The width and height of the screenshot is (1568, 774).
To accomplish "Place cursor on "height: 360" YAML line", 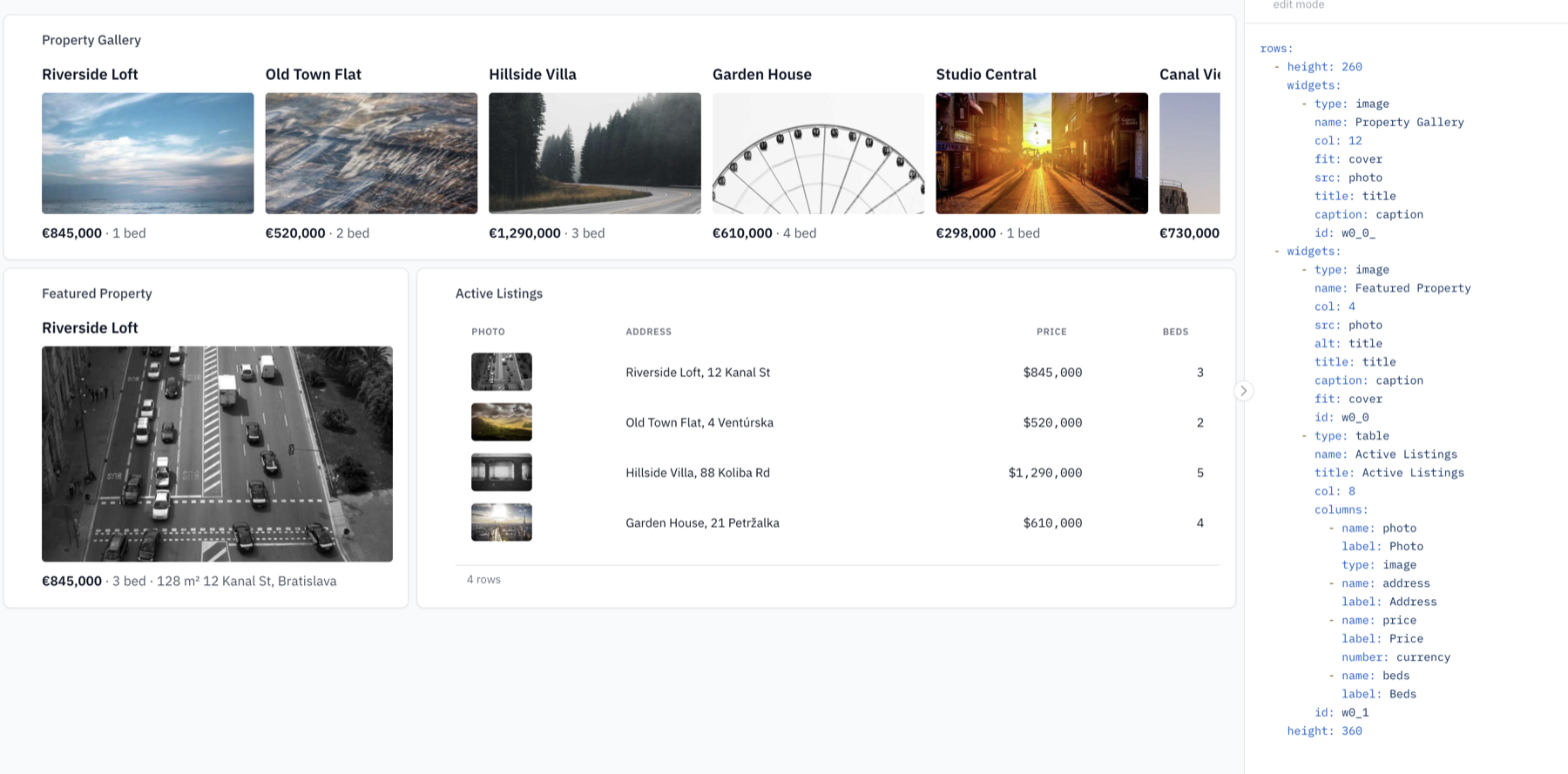I will (1324, 731).
